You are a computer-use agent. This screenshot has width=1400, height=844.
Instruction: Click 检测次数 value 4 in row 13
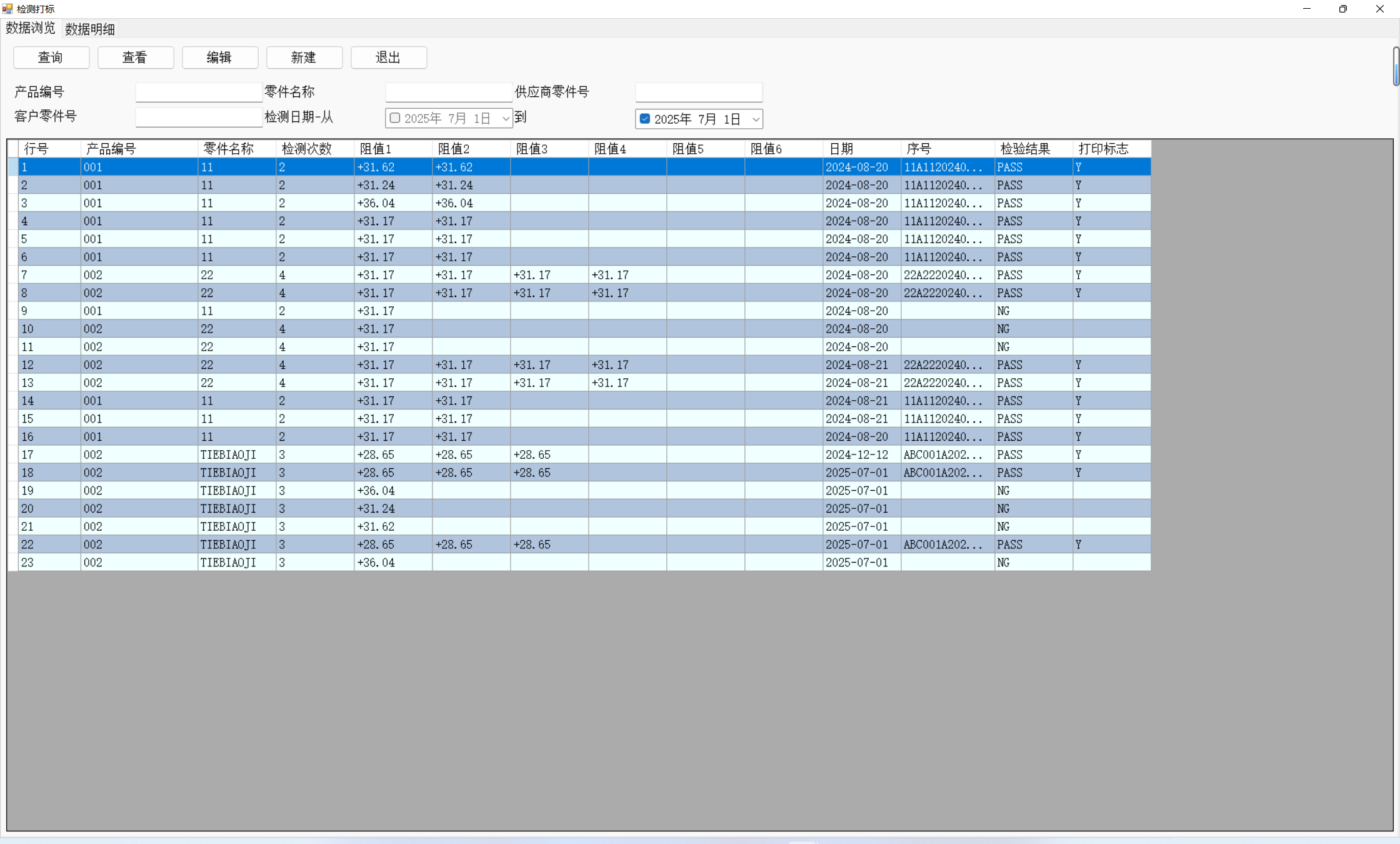pos(315,383)
